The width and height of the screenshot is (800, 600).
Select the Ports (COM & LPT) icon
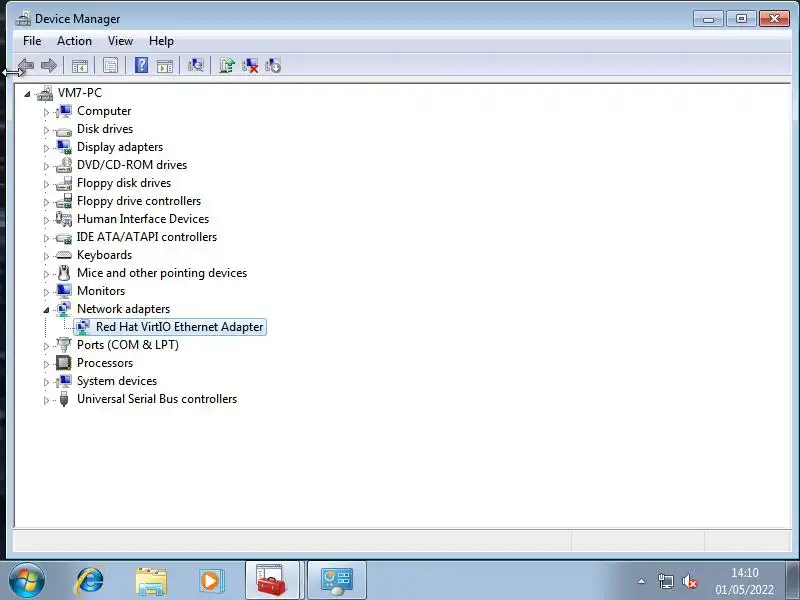[64, 345]
